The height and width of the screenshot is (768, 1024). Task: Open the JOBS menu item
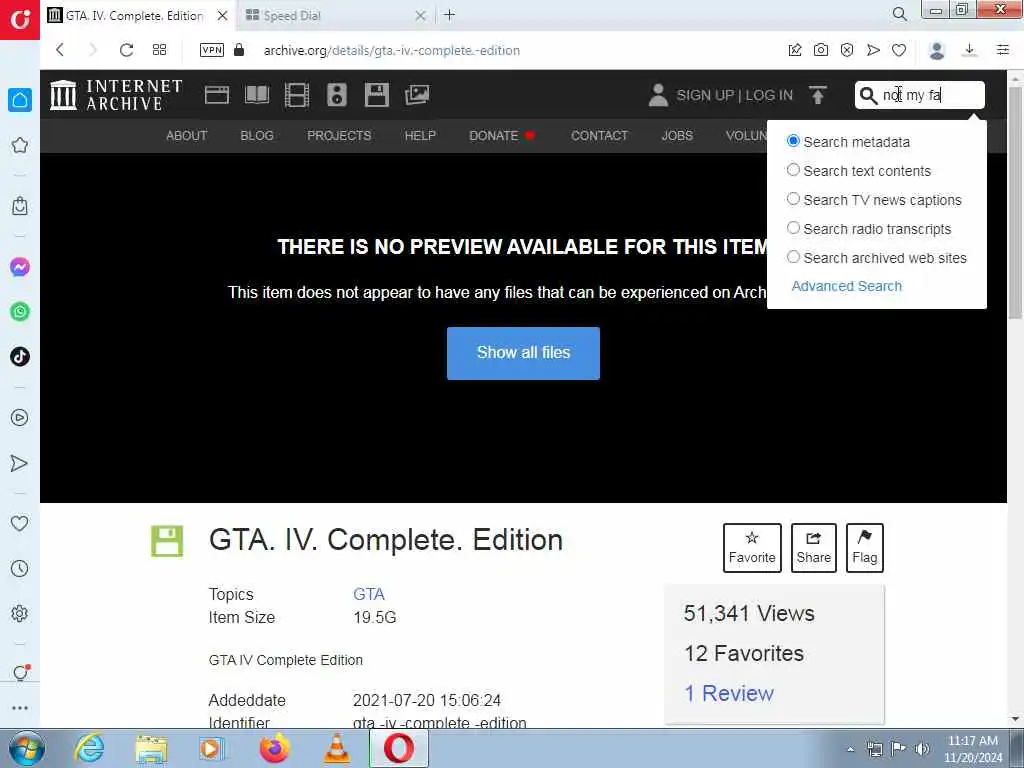pyautogui.click(x=677, y=136)
